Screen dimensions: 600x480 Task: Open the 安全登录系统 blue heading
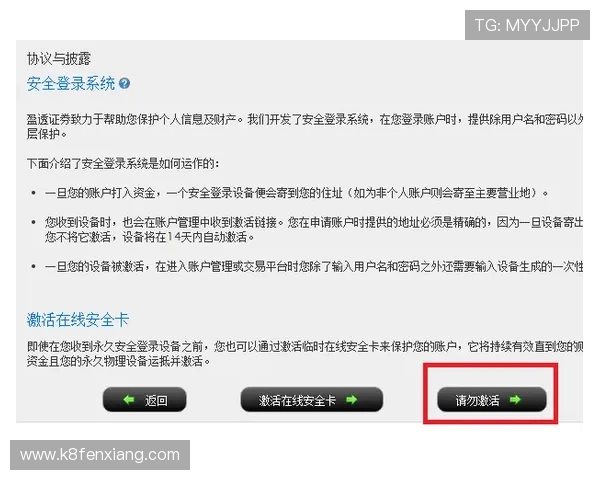71,83
